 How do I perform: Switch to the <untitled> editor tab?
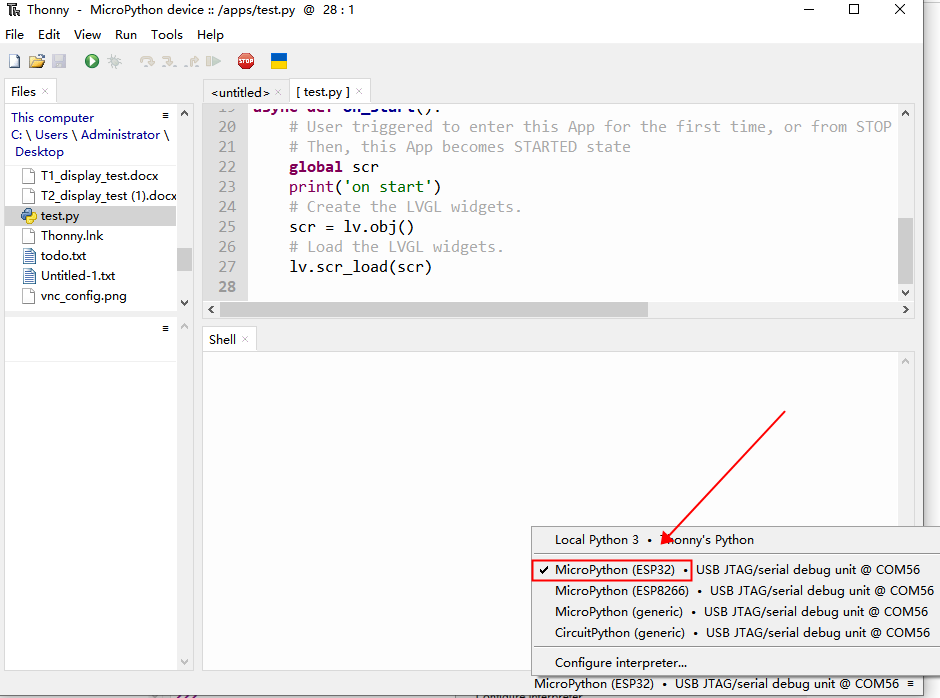coord(240,92)
